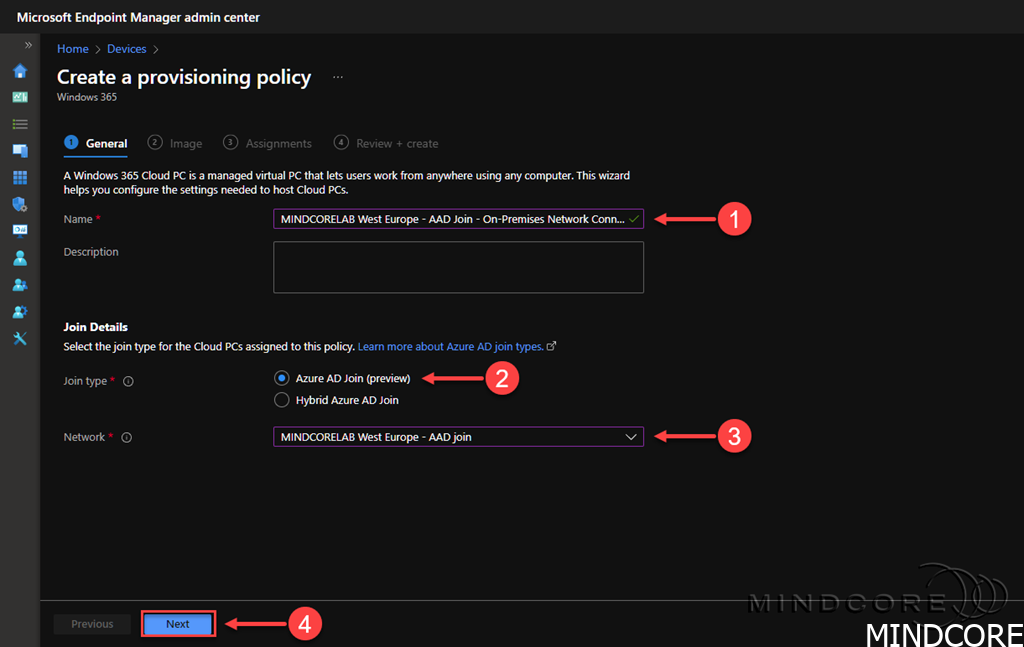Open Apps grid icon in sidebar

(x=19, y=177)
